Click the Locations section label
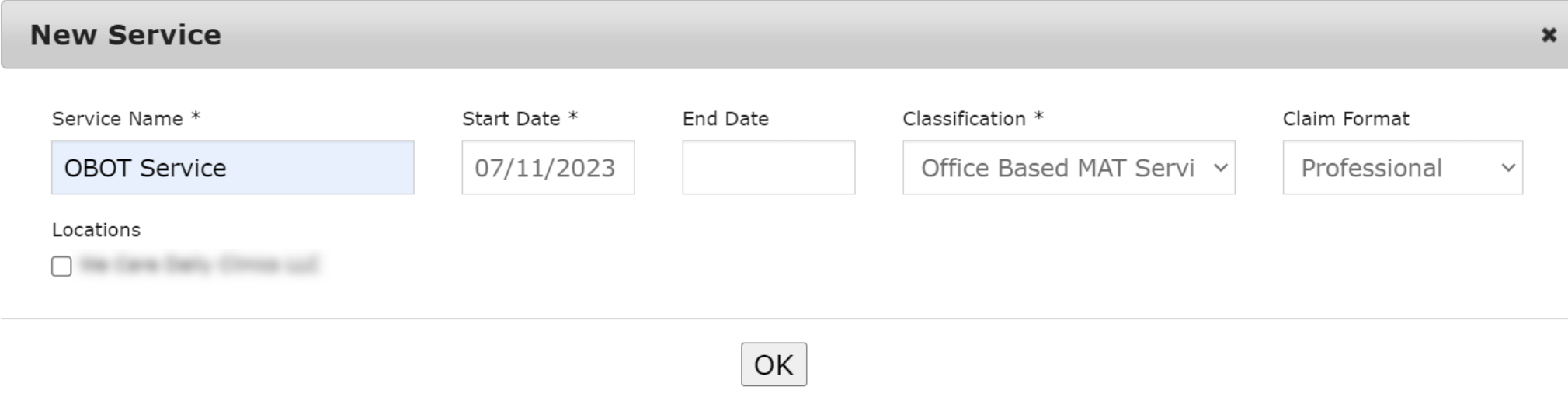Image resolution: width=1568 pixels, height=401 pixels. pyautogui.click(x=96, y=230)
